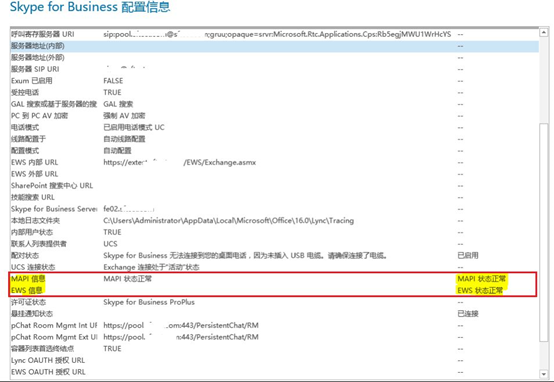This screenshot has width=554, height=382.
Task: Click the 已启用电话模式 UC value
Action: [x=134, y=128]
